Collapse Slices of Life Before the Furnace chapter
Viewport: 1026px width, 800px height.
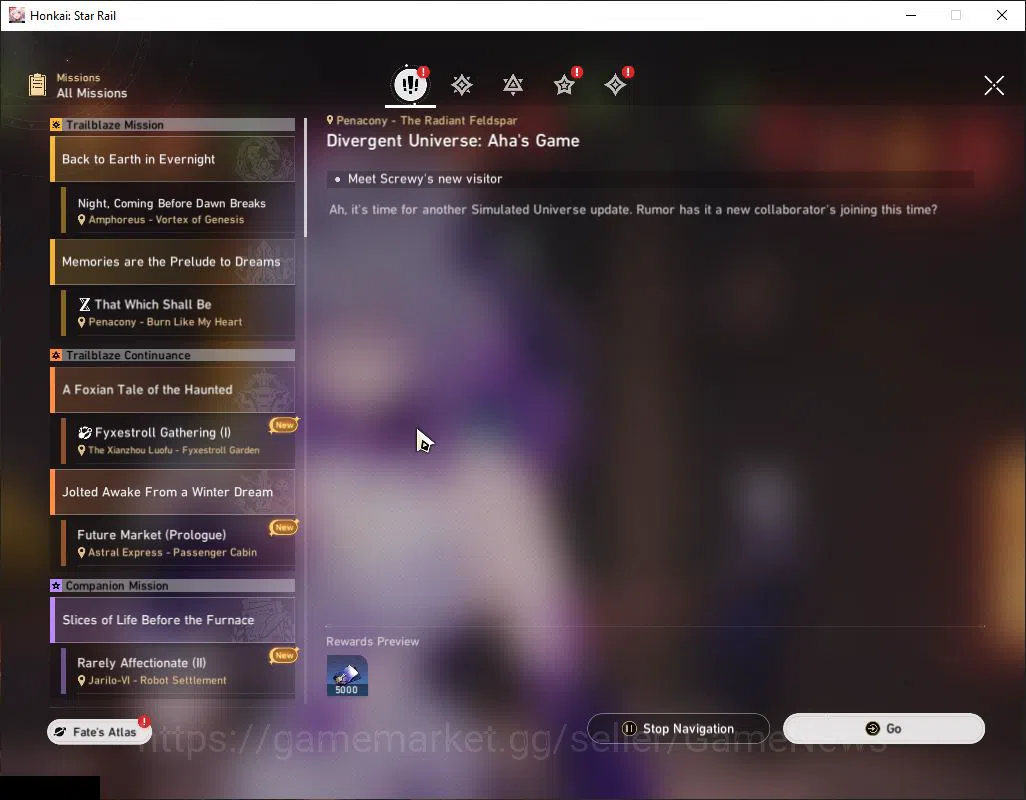173,620
